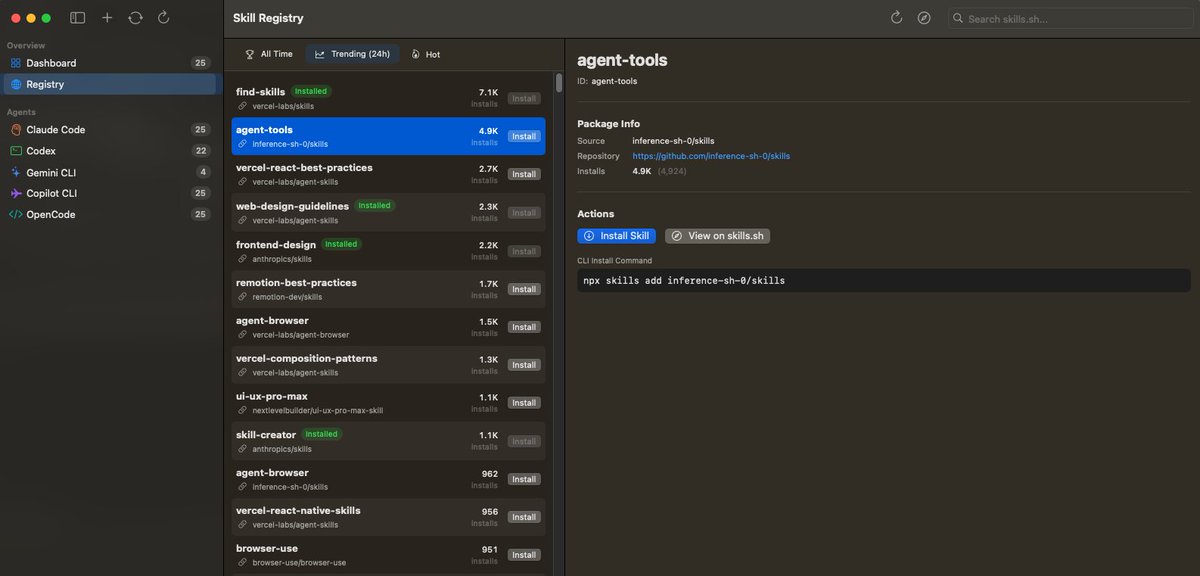Click the OpenCode brackets icon
Image resolution: width=1200 pixels, height=576 pixels.
tap(16, 214)
